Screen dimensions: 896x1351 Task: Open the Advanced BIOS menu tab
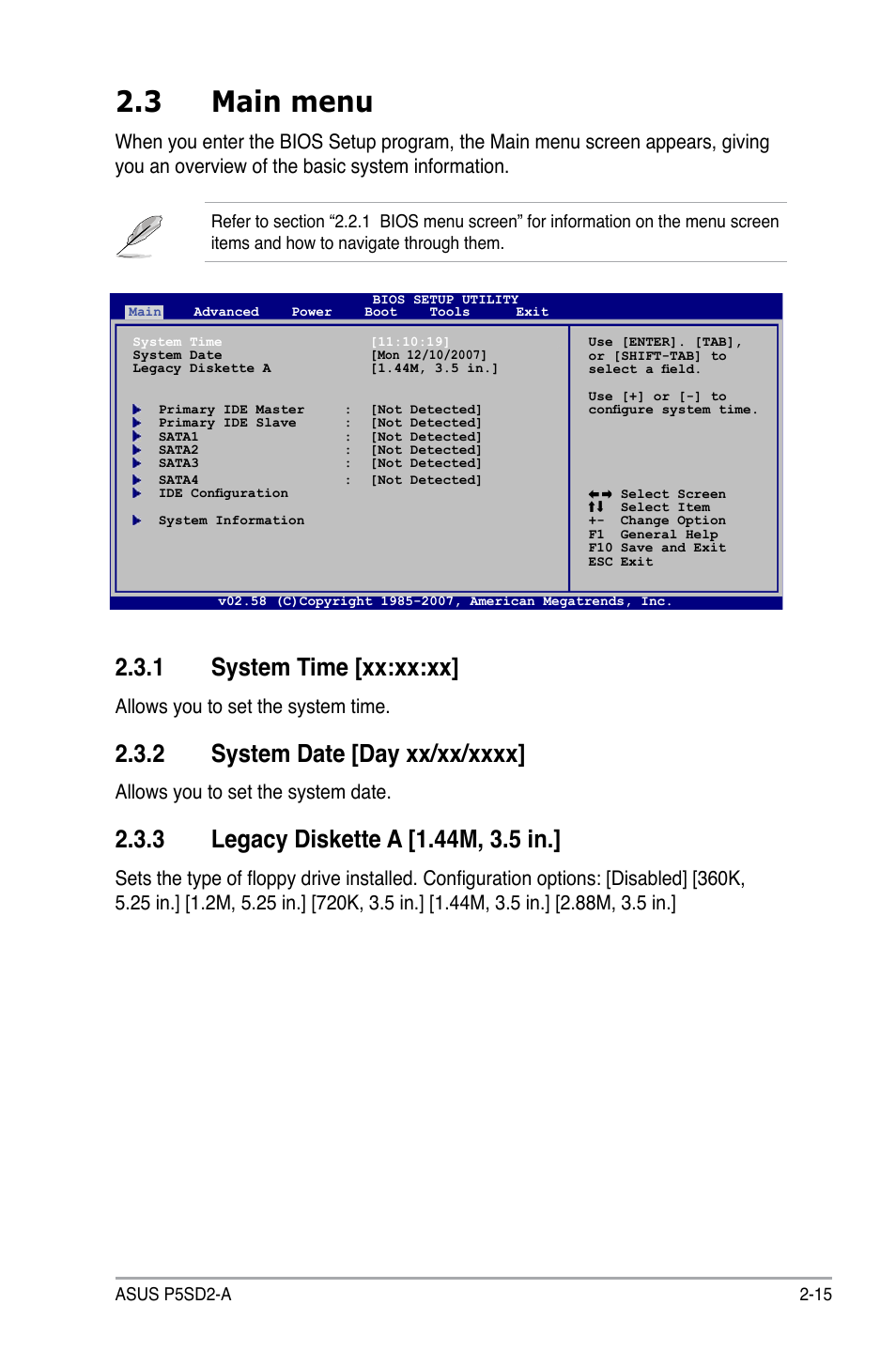tap(226, 312)
